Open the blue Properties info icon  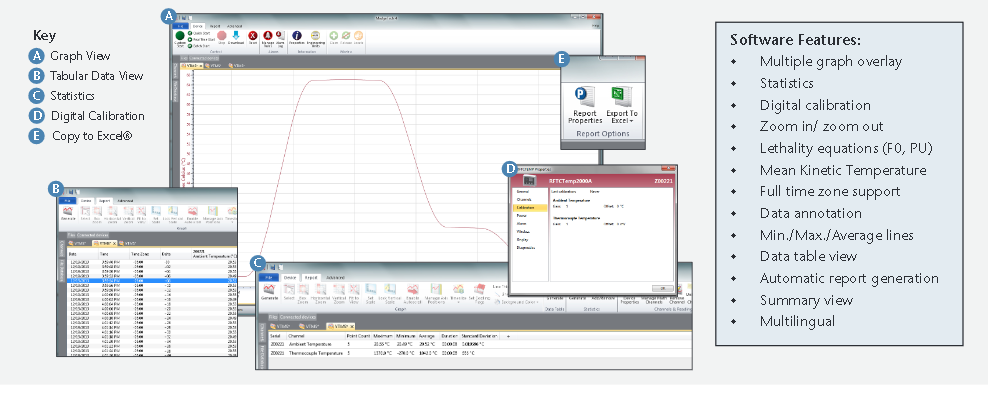click(297, 35)
